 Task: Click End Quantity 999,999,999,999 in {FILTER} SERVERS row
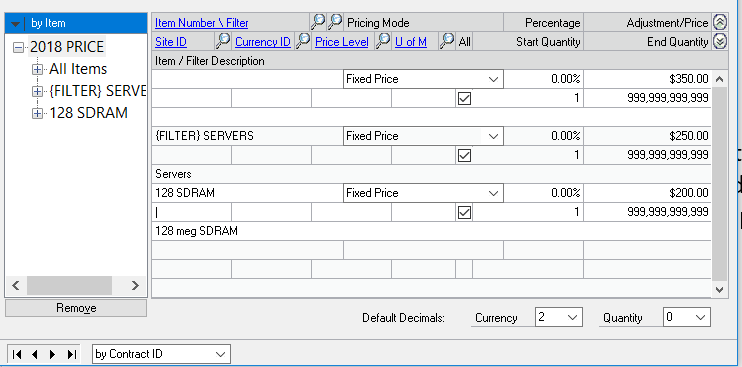click(x=647, y=155)
